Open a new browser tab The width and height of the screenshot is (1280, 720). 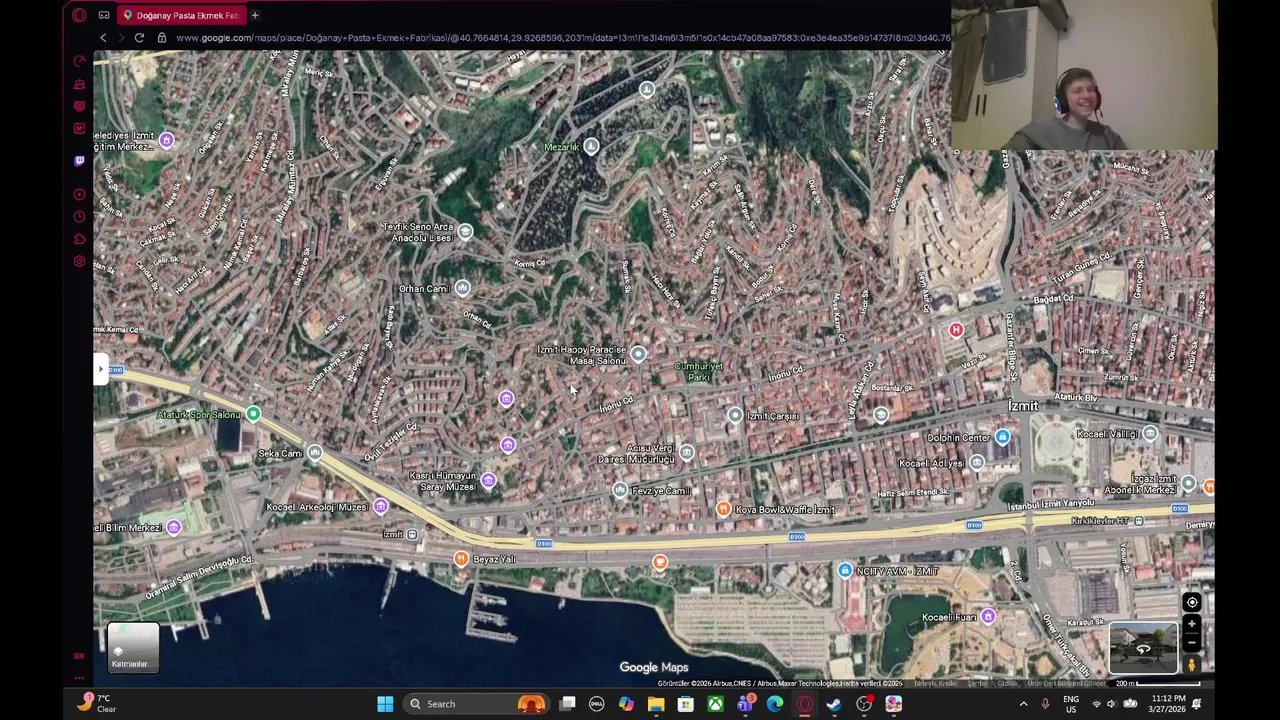click(x=255, y=15)
